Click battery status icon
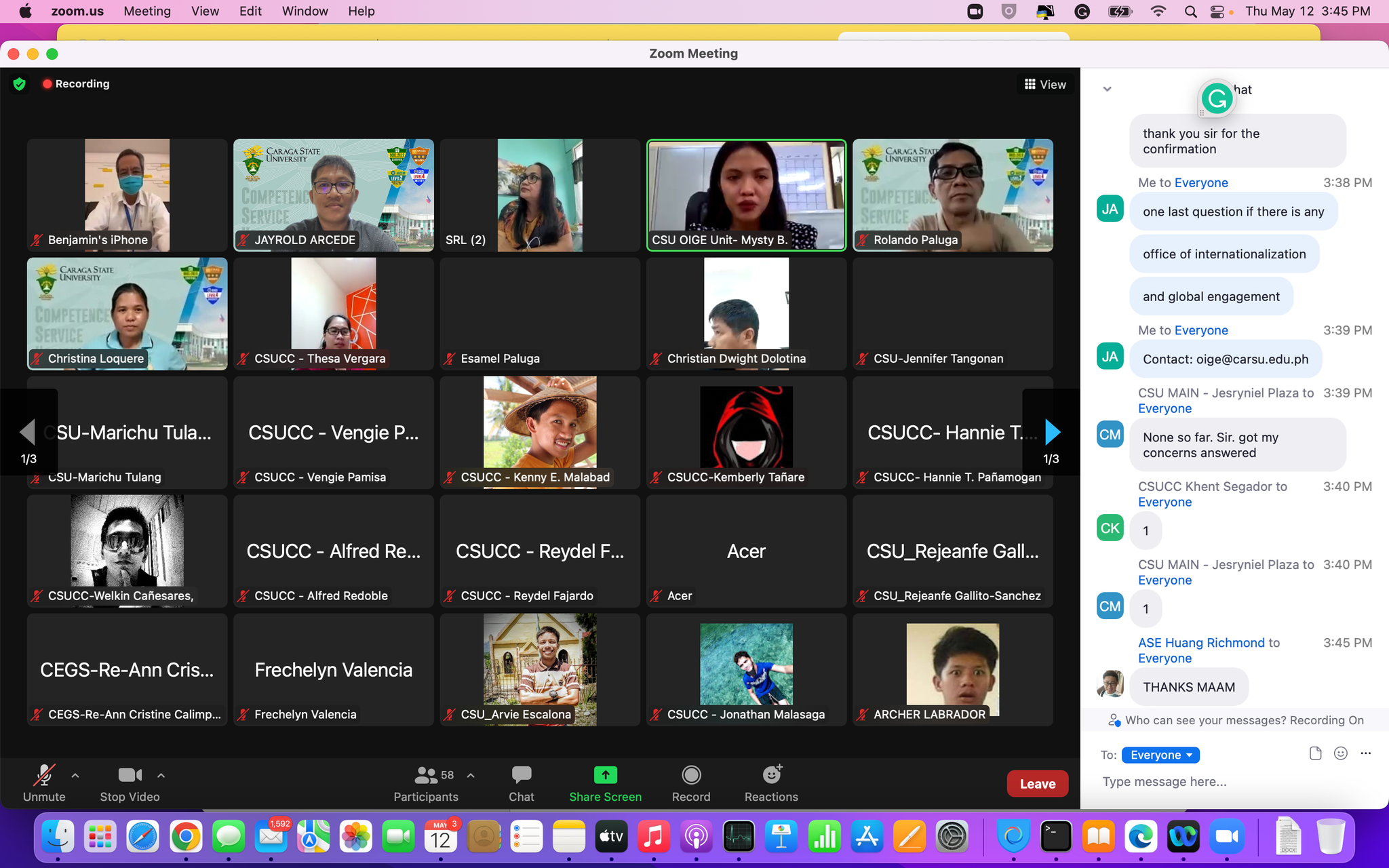This screenshot has width=1389, height=868. tap(1120, 12)
